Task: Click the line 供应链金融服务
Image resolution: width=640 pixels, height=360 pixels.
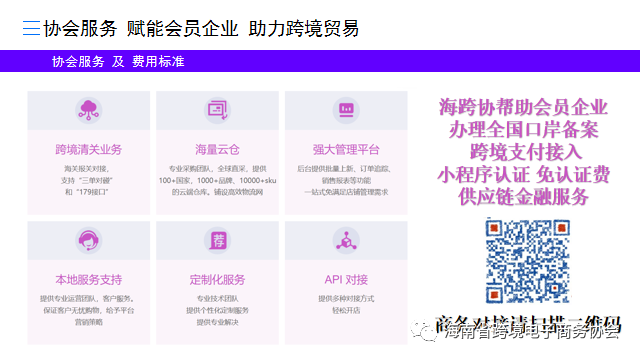Action: pos(523,197)
